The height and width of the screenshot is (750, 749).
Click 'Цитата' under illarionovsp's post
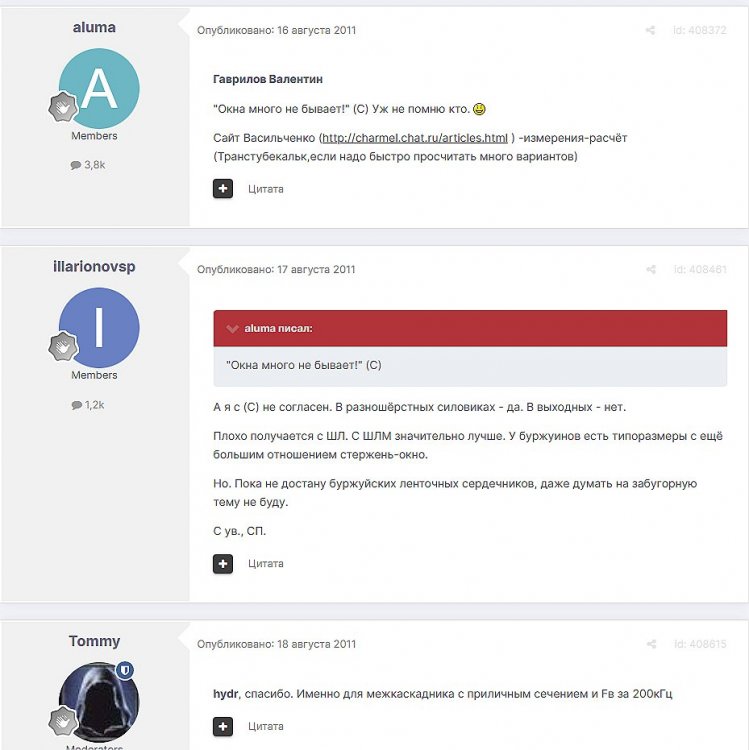point(266,563)
